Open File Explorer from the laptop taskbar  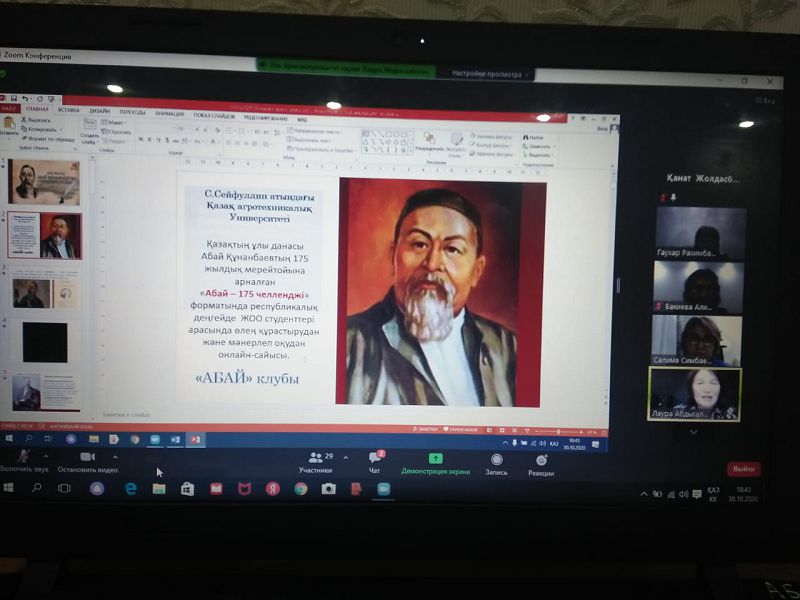click(x=159, y=489)
